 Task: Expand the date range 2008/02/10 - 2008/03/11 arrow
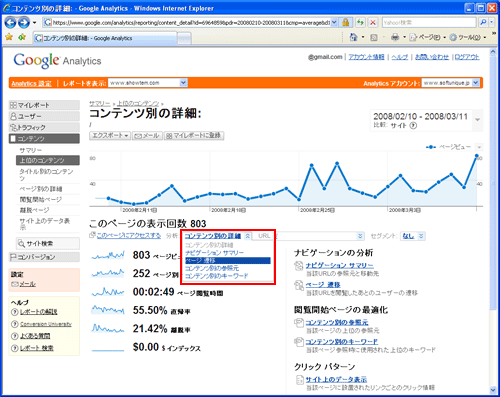click(478, 120)
